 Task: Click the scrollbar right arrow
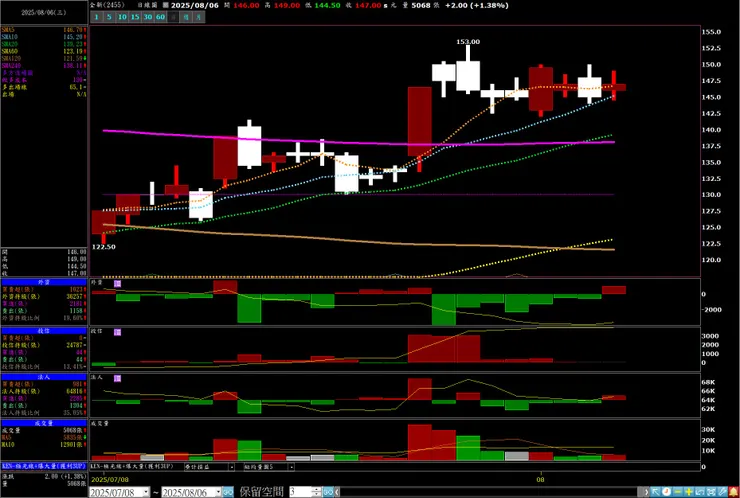[x=646, y=492]
